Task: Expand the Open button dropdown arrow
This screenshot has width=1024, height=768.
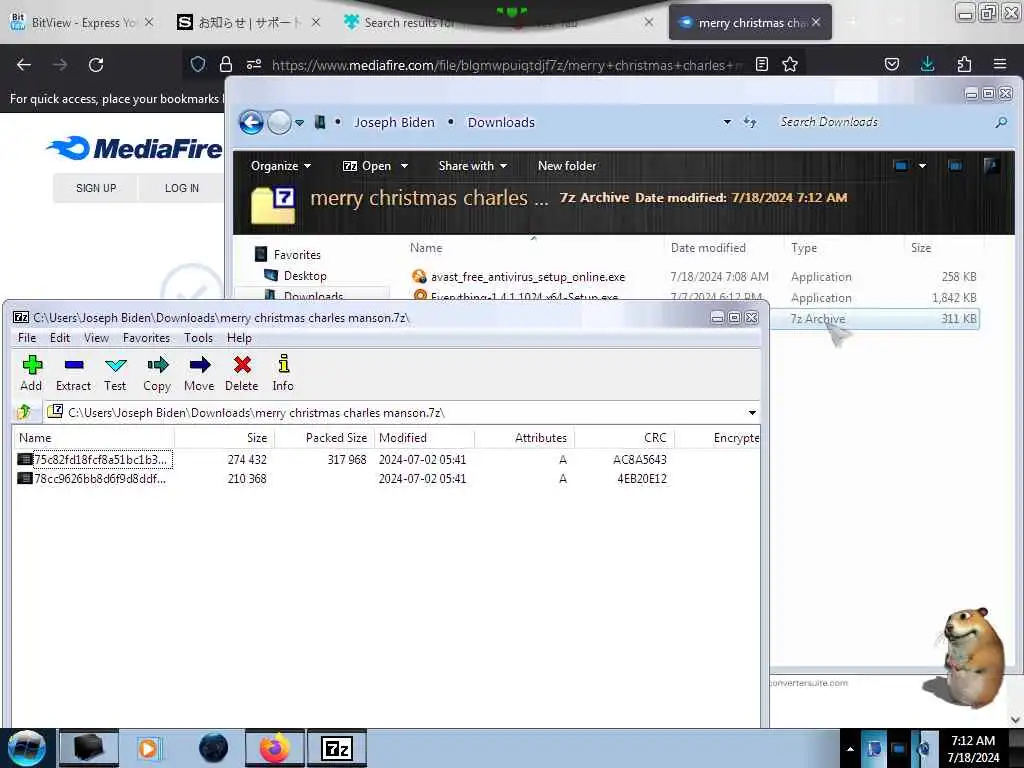Action: (x=404, y=166)
